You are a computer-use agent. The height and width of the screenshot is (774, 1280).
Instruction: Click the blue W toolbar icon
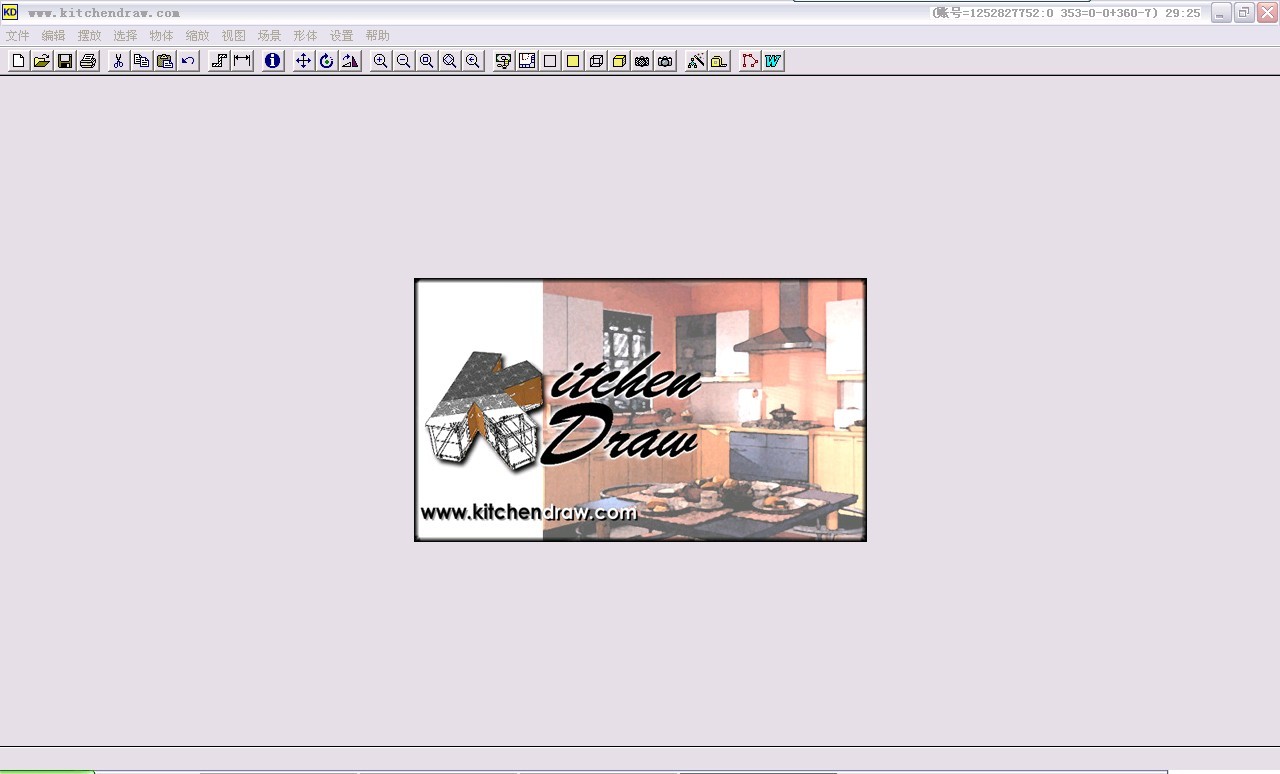773,61
